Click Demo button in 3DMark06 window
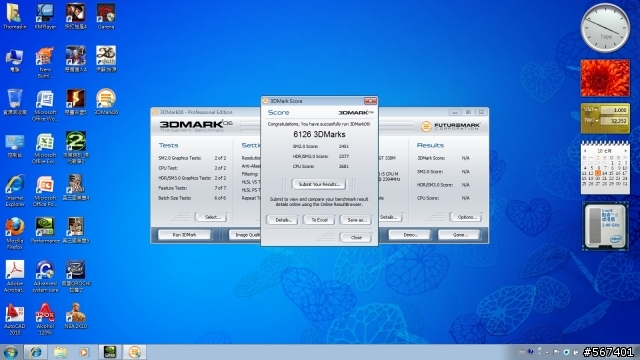Screen dimensions: 640x360 [409, 235]
